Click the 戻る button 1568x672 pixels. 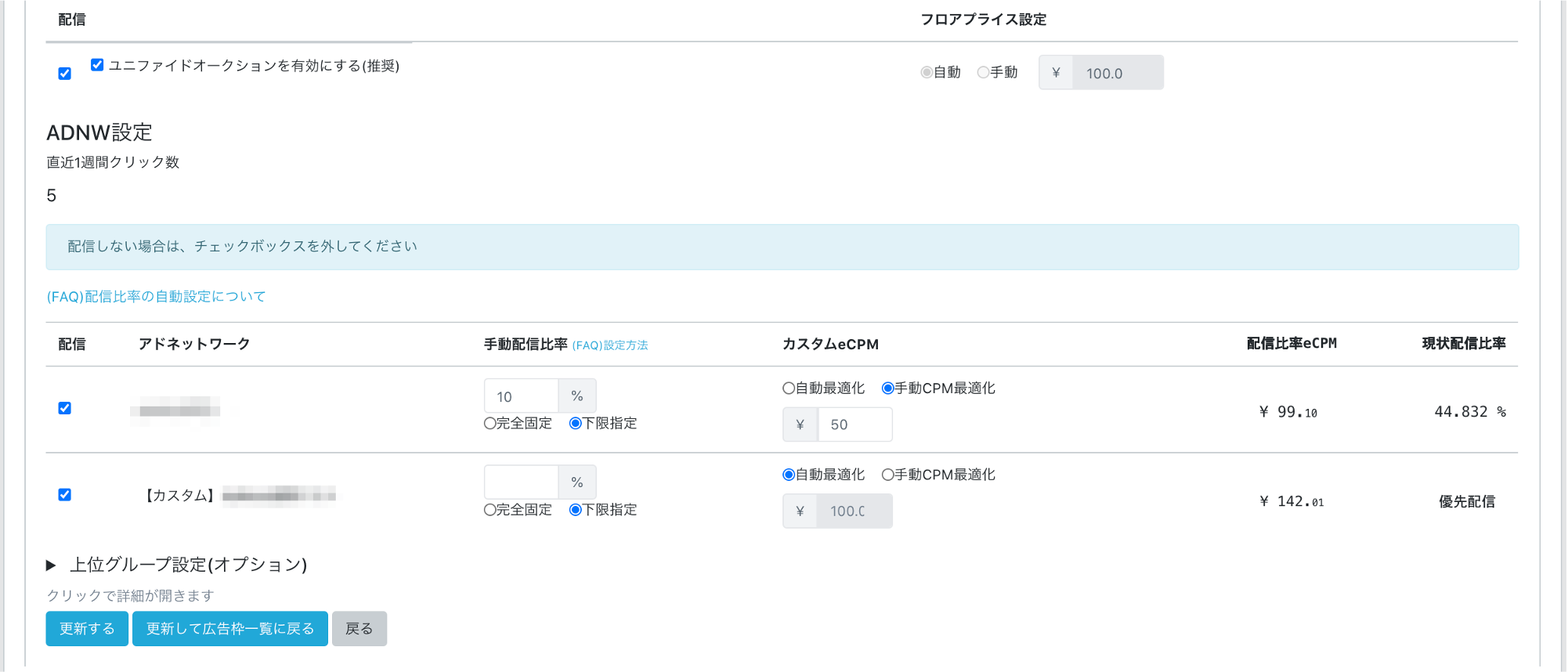click(359, 629)
